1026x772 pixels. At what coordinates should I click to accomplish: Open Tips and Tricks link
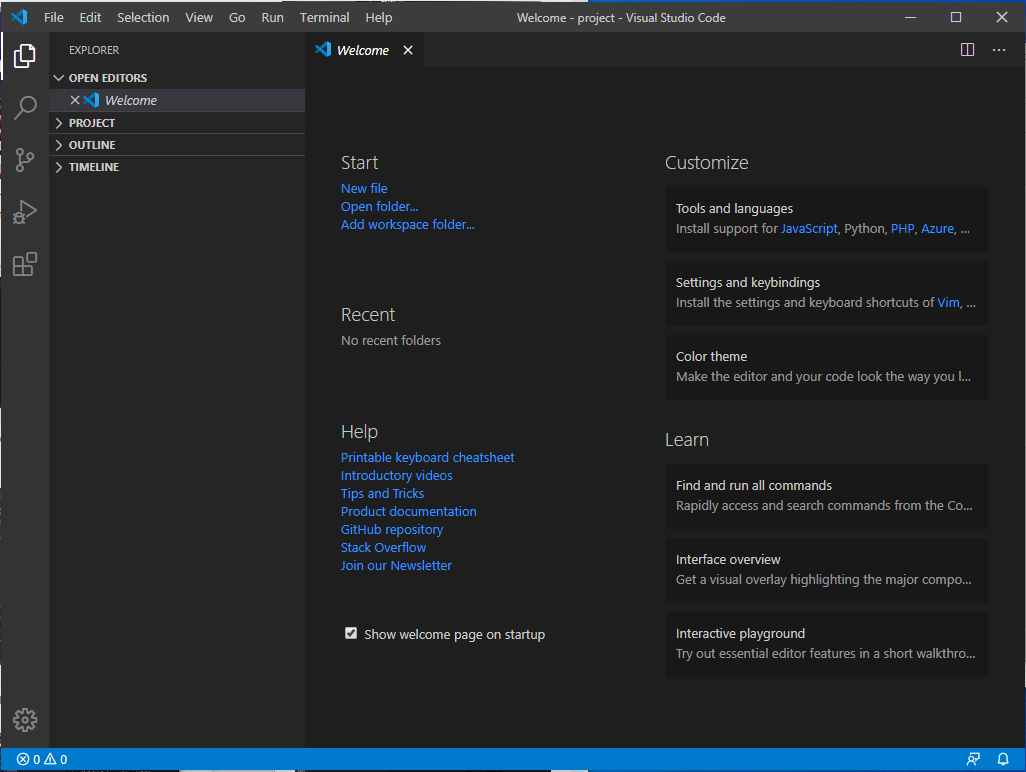382,493
